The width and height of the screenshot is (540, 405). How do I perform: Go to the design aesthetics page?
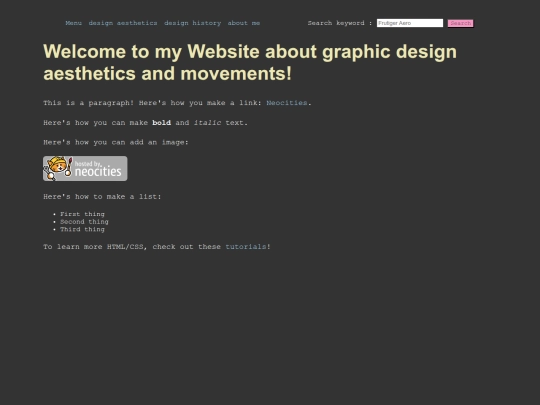click(123, 23)
